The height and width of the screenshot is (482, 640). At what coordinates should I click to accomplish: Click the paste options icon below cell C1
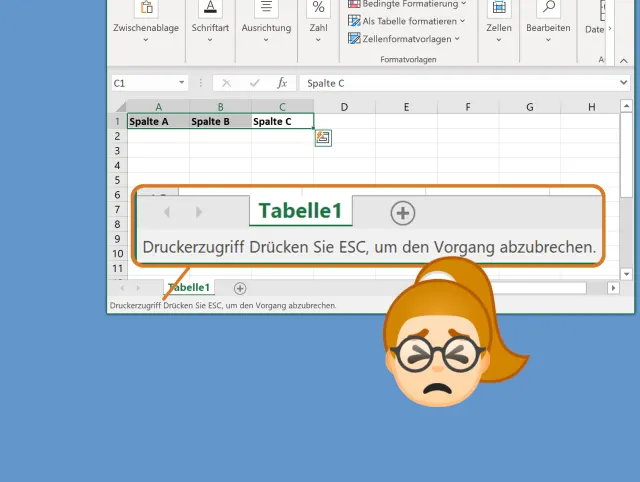pos(323,138)
